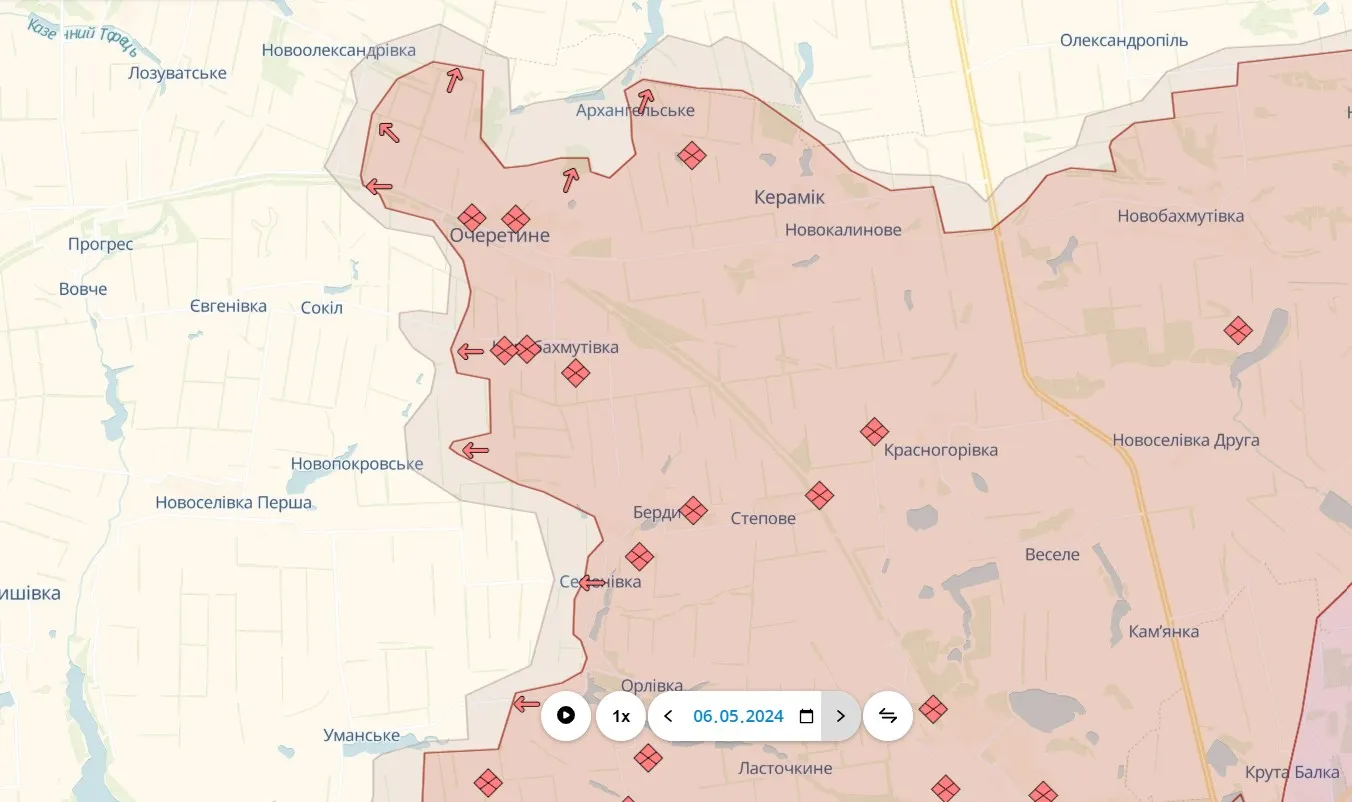
Task: Open the calendar date picker icon
Action: 807,716
